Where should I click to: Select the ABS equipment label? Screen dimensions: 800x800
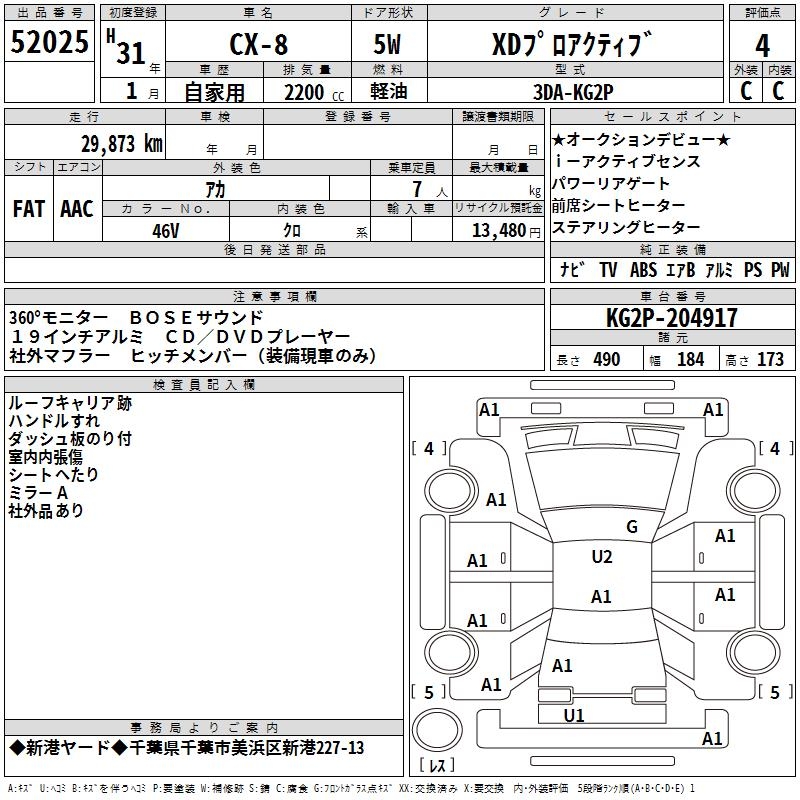[643, 269]
